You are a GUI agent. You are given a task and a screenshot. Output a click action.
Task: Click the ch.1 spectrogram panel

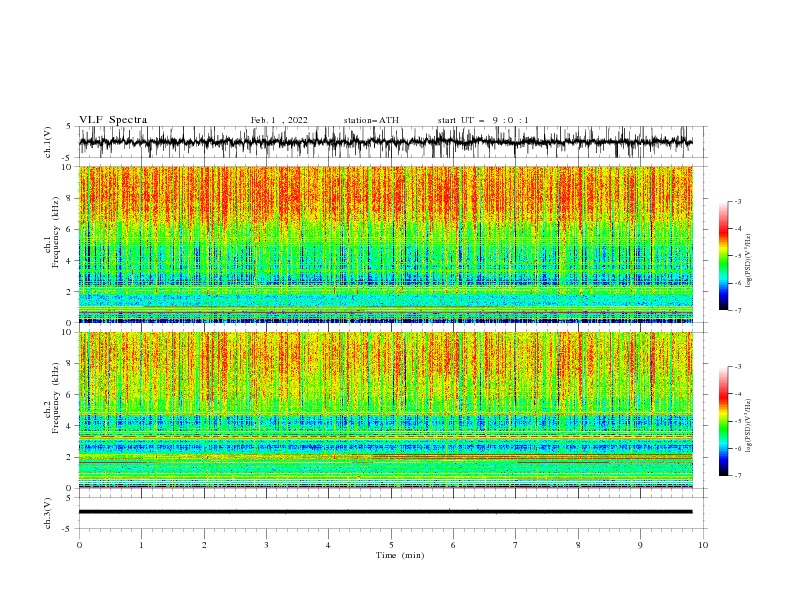point(385,244)
